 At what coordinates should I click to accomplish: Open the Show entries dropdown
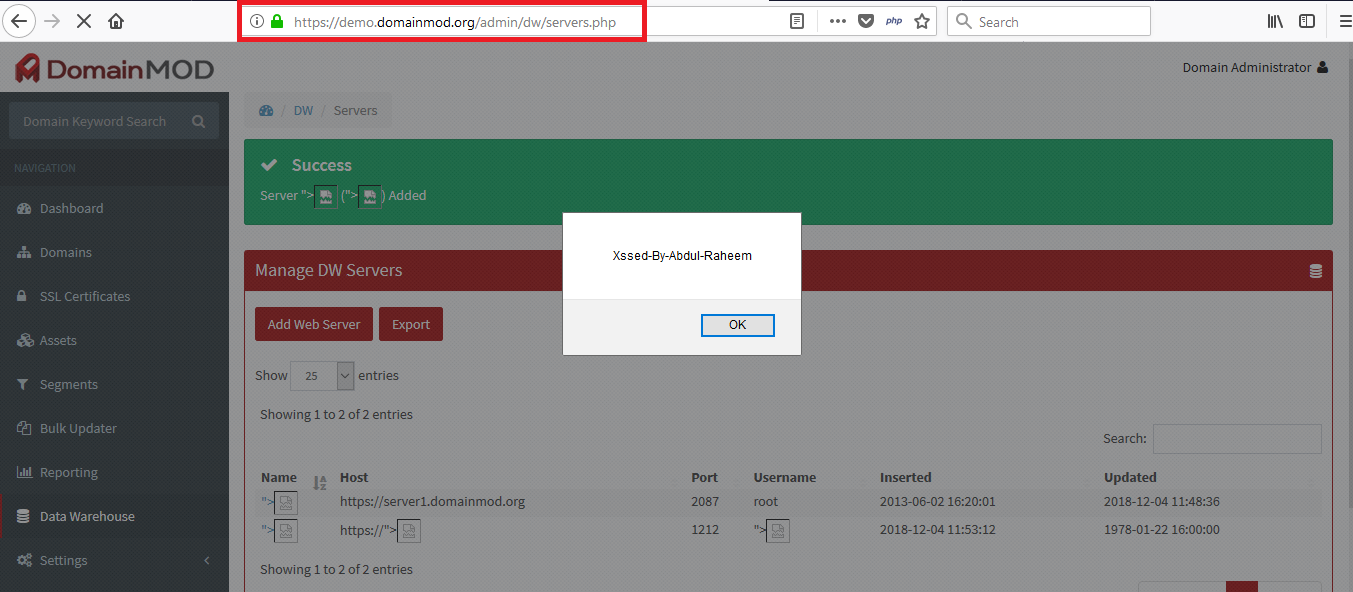point(321,375)
